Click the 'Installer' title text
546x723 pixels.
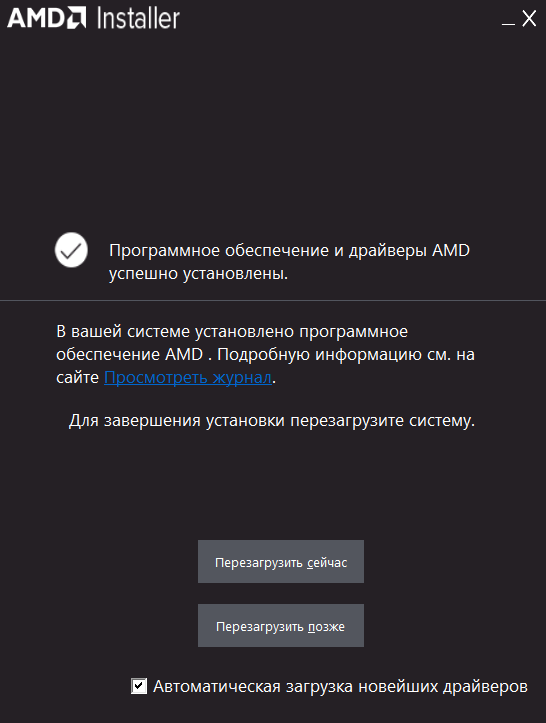point(138,18)
